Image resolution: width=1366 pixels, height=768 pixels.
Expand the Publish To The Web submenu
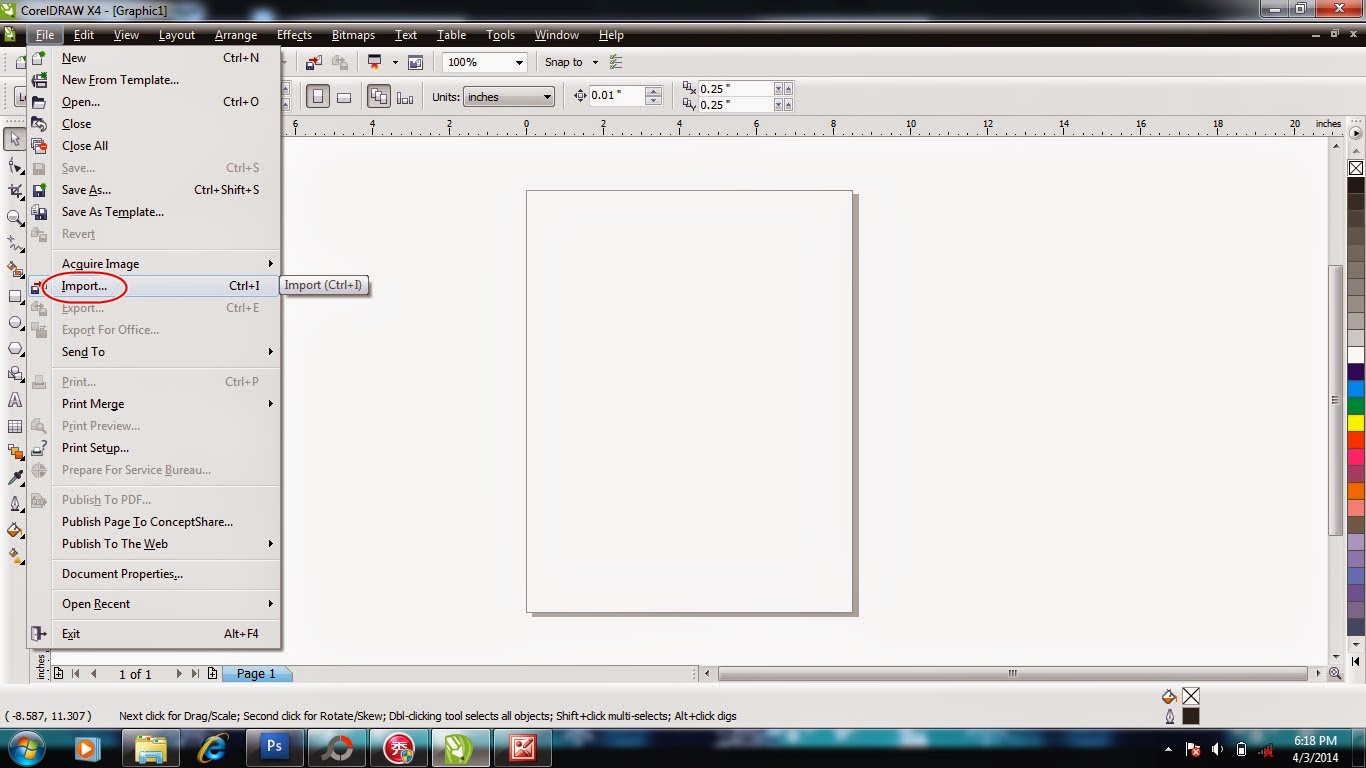pyautogui.click(x=166, y=544)
